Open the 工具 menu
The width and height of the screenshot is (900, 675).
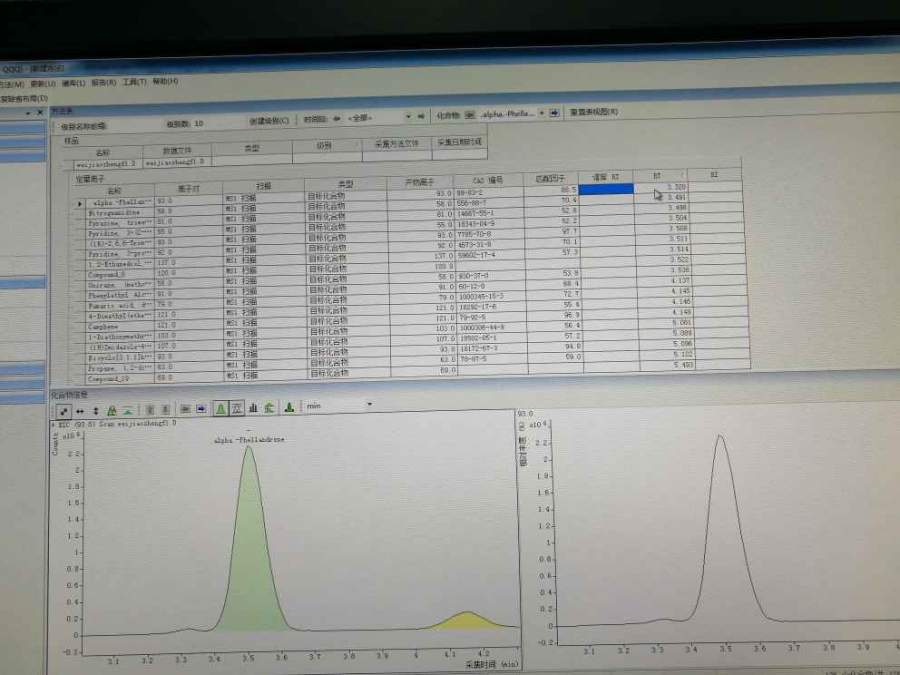pos(134,82)
